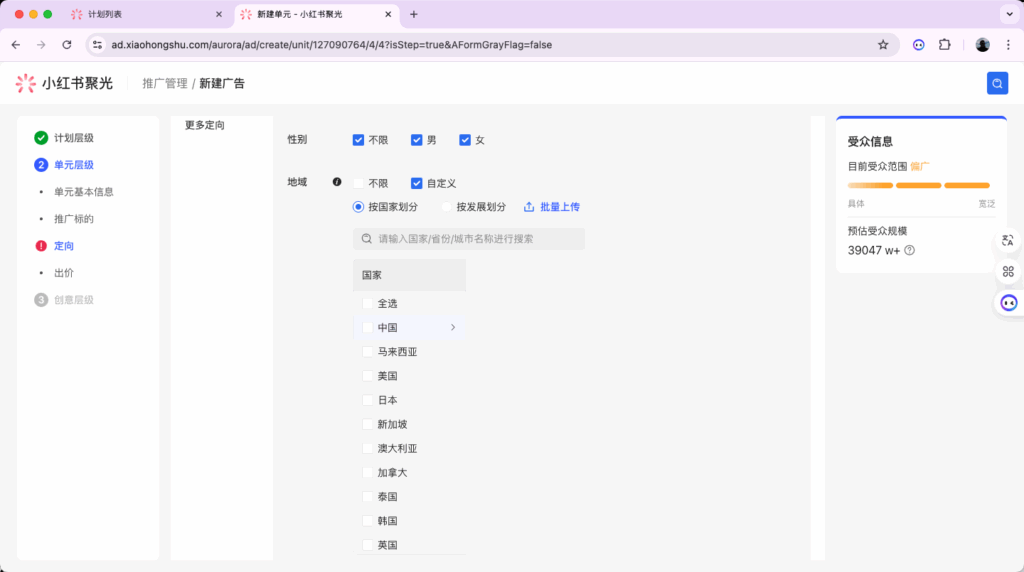
Task: Go to 创意层级 step
Action: click(x=74, y=300)
